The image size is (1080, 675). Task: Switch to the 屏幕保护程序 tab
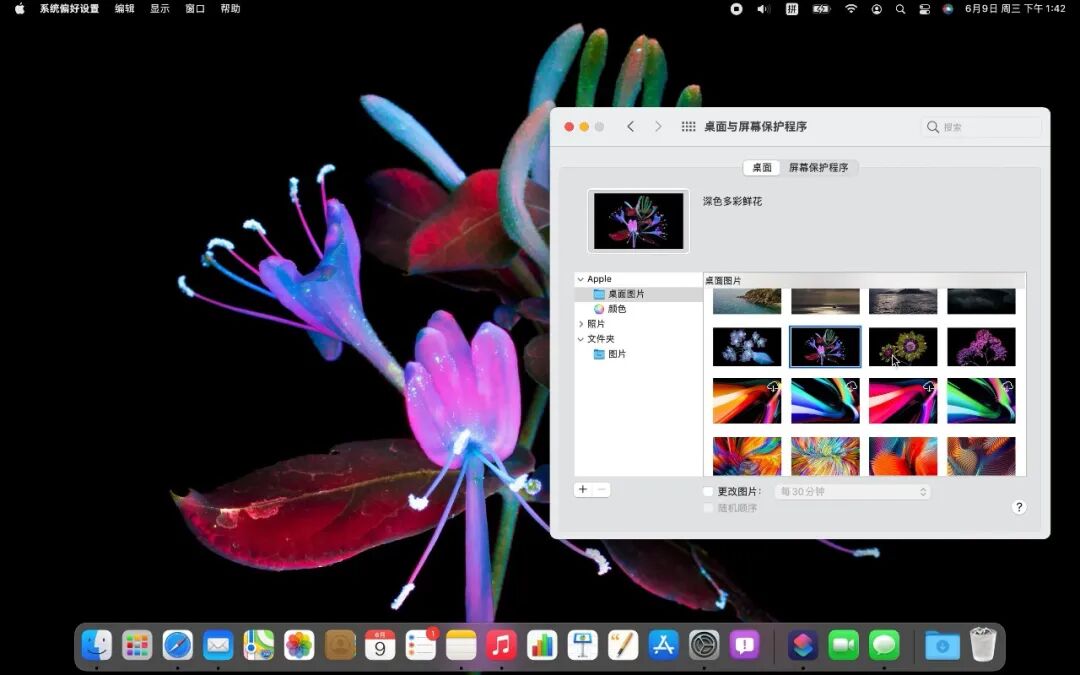click(x=818, y=167)
